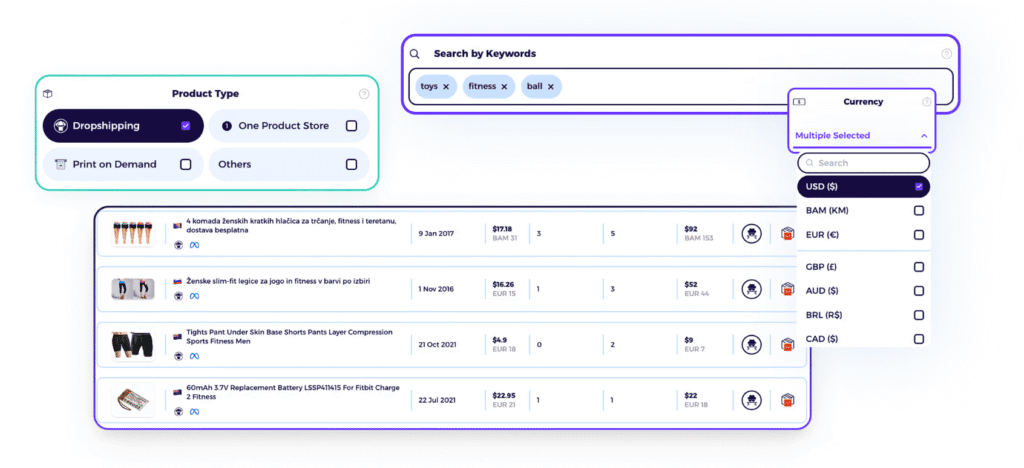The image size is (1024, 468).
Task: Click the '1 Nov 2016' date cell
Action: coord(436,289)
